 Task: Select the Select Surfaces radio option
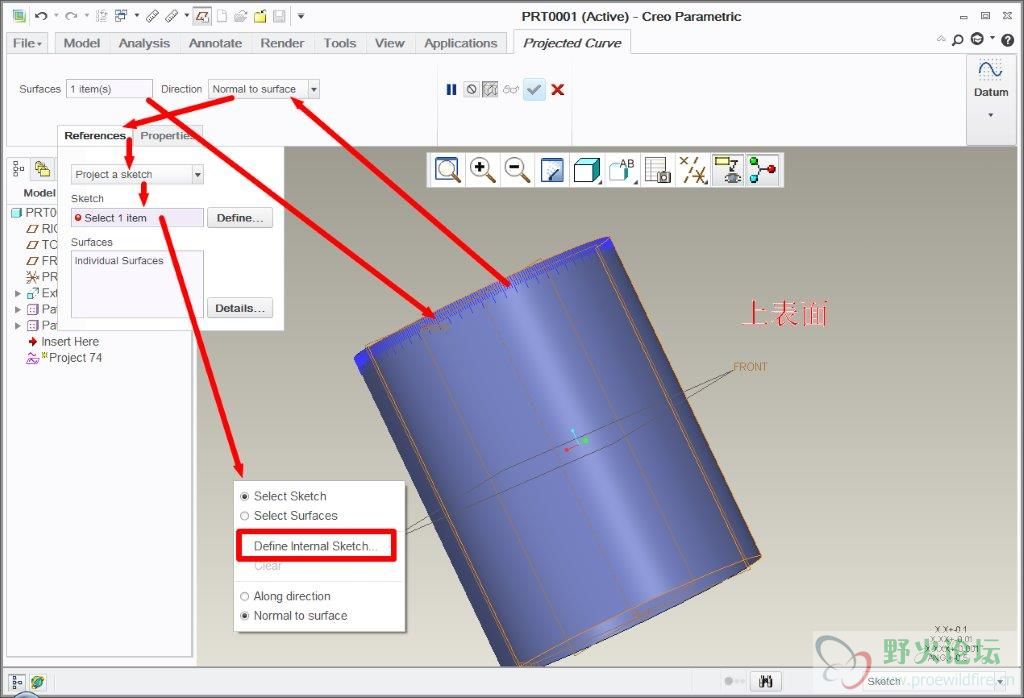point(245,516)
